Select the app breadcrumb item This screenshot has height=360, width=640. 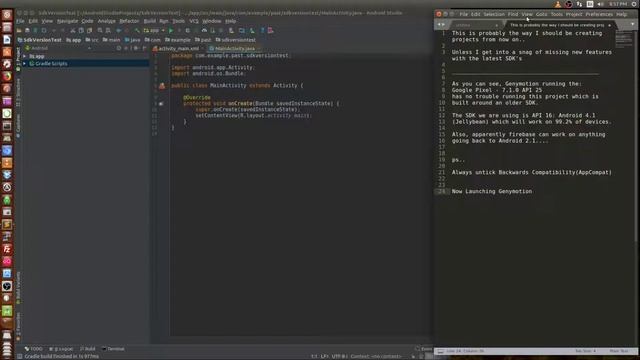click(x=73, y=40)
